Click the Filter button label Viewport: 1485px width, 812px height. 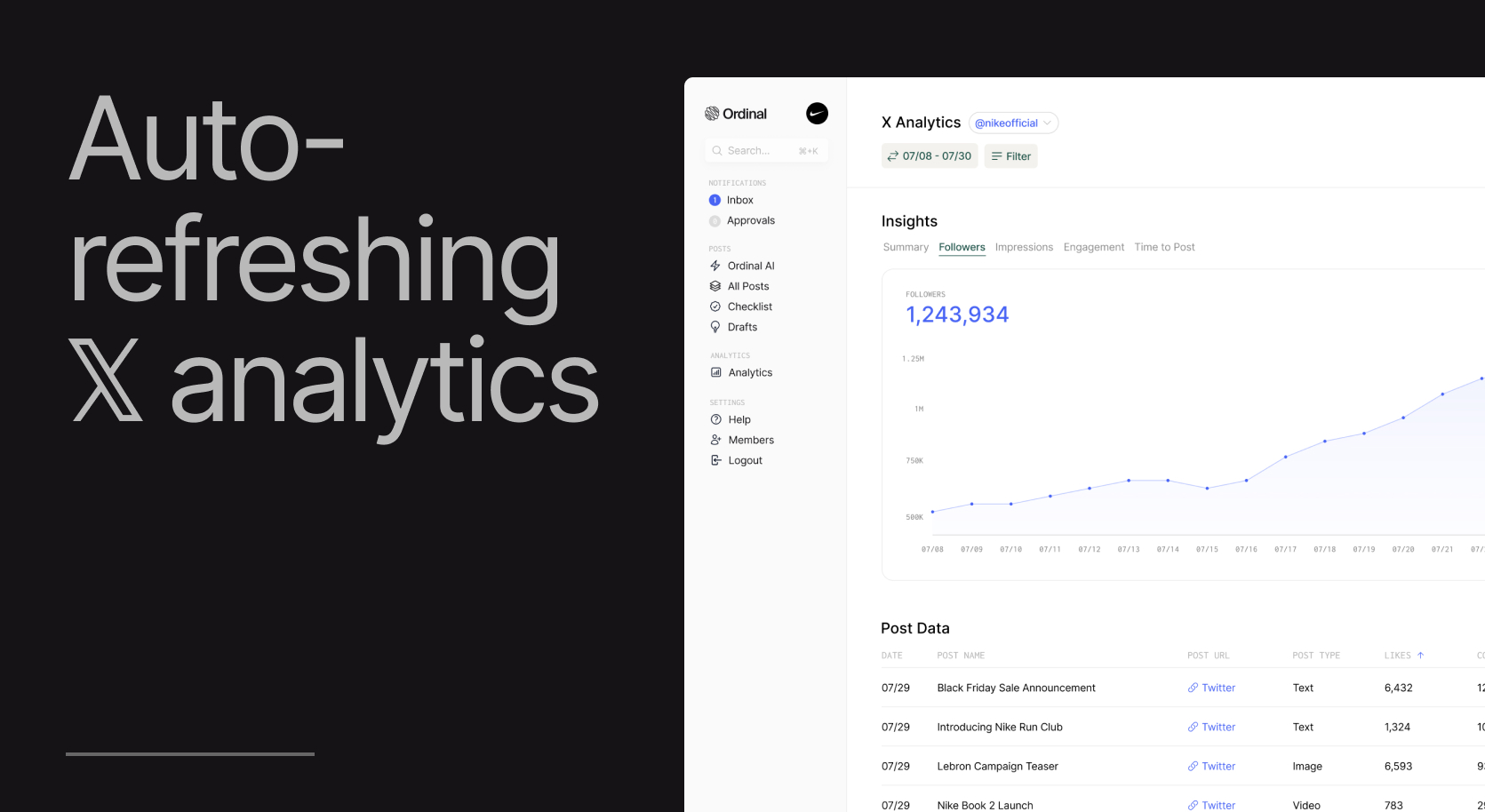(1018, 156)
